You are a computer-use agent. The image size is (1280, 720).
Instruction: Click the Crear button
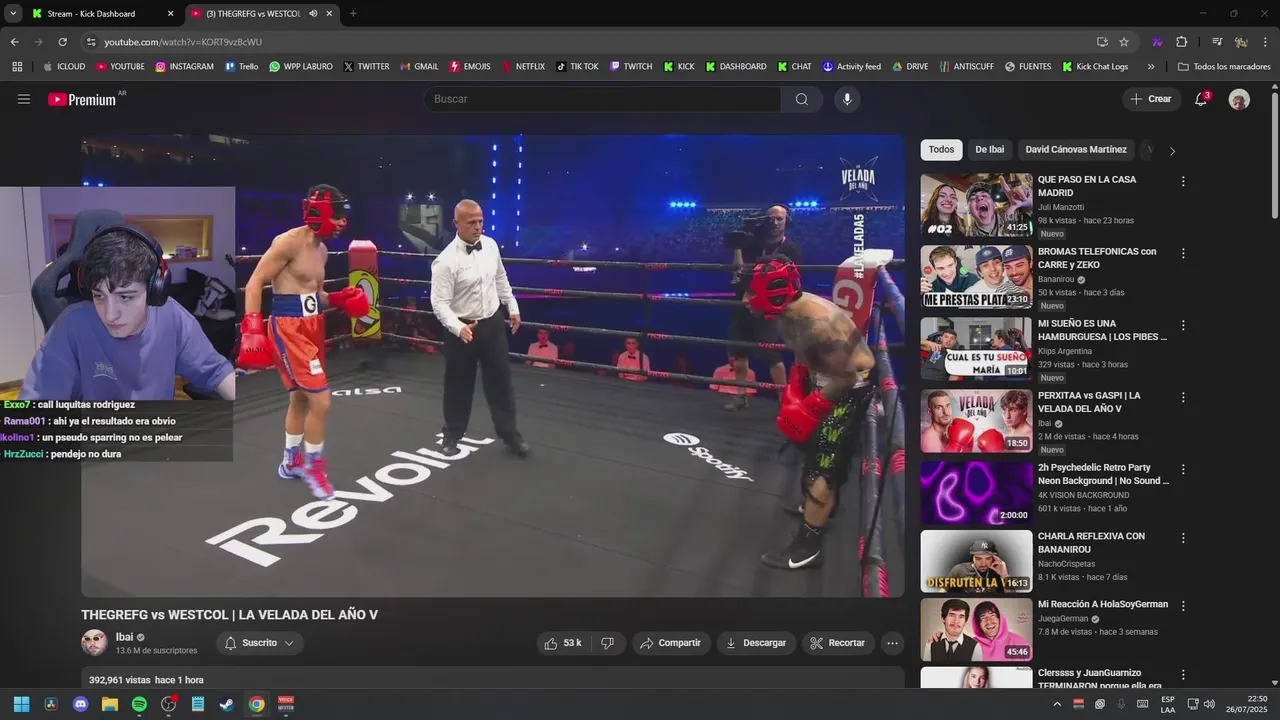[x=1151, y=99]
